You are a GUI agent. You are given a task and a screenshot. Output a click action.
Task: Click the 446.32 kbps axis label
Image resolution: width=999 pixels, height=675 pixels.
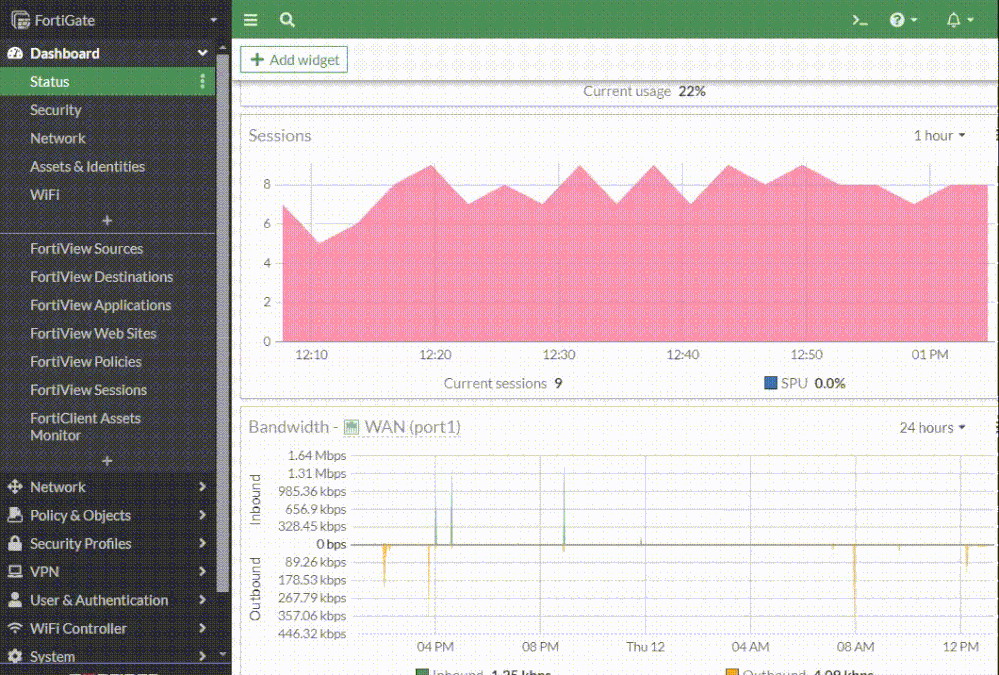312,634
